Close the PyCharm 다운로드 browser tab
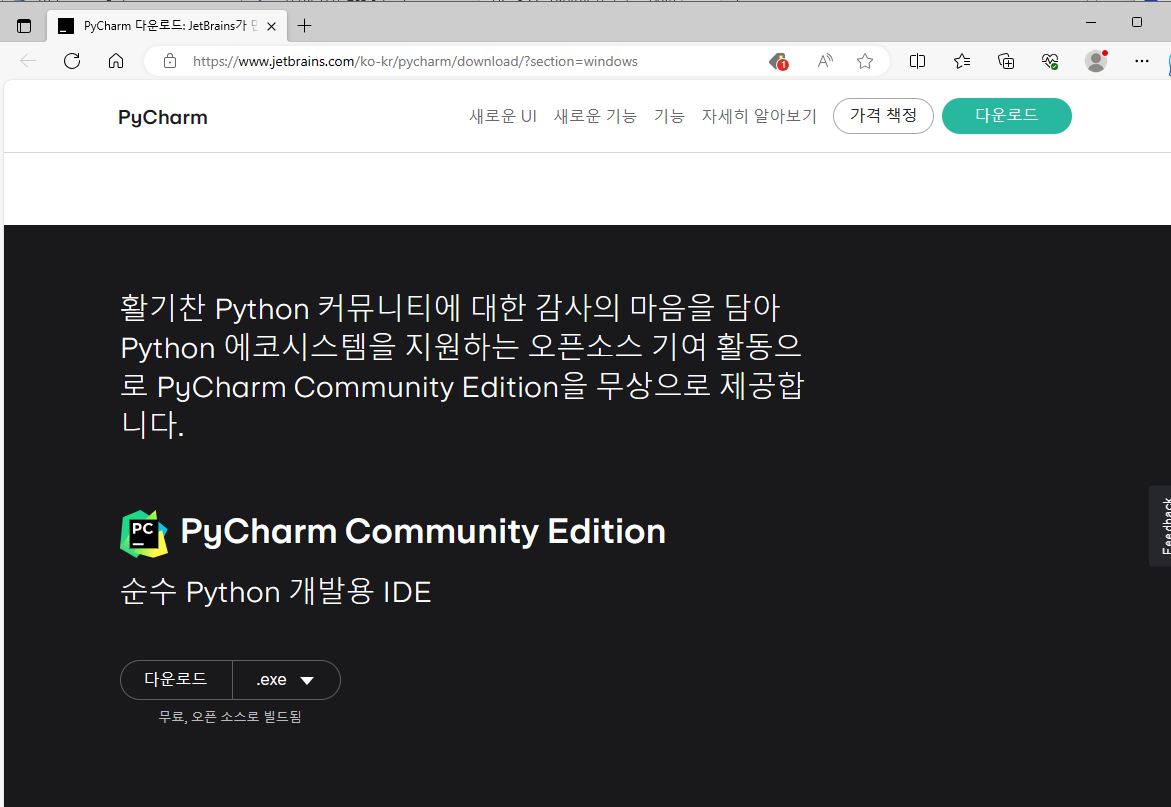Viewport: 1171px width, 807px height. tap(271, 26)
